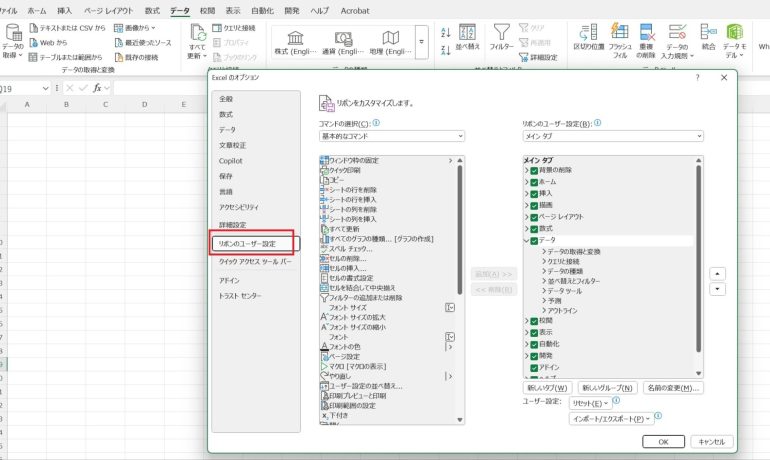Toggle the 描画 tab checkbox
The width and height of the screenshot is (770, 460).
pyautogui.click(x=534, y=205)
